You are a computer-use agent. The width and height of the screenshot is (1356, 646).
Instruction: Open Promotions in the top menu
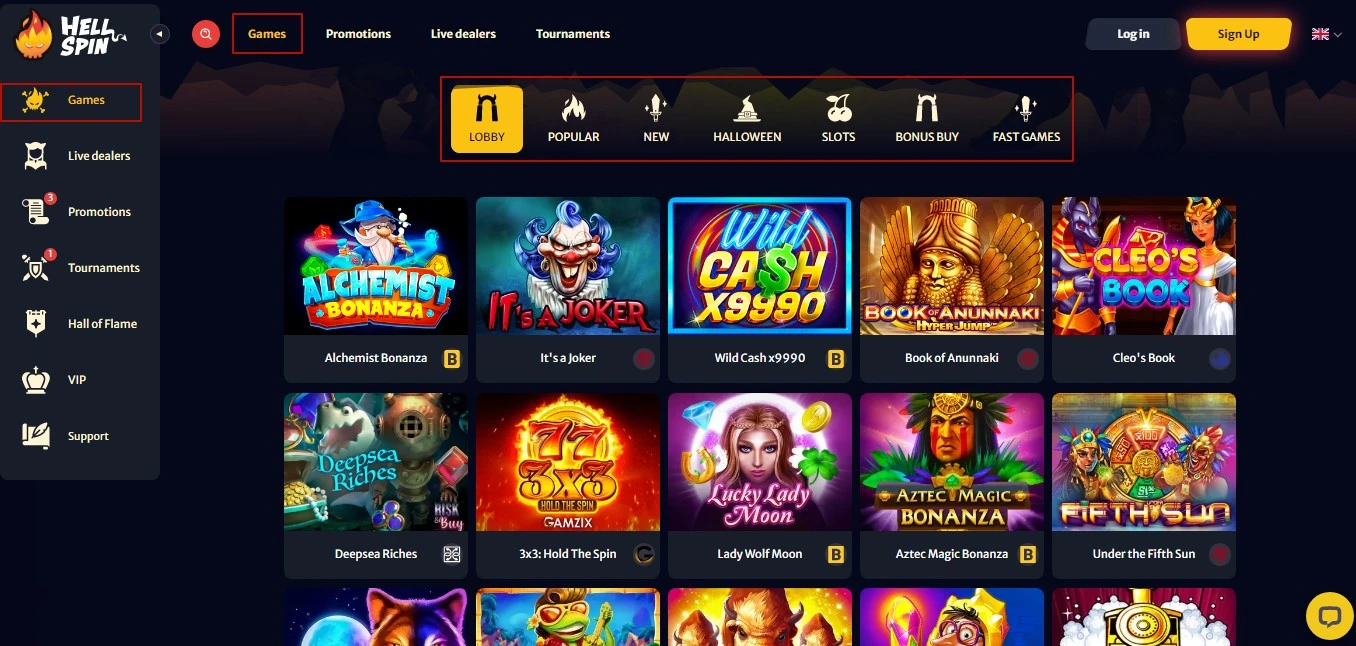point(358,34)
